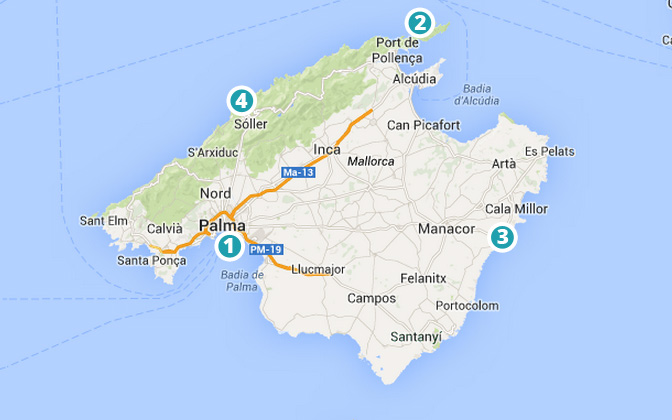Viewport: 672px width, 420px height.
Task: Select the Palma city label
Action: (222, 225)
